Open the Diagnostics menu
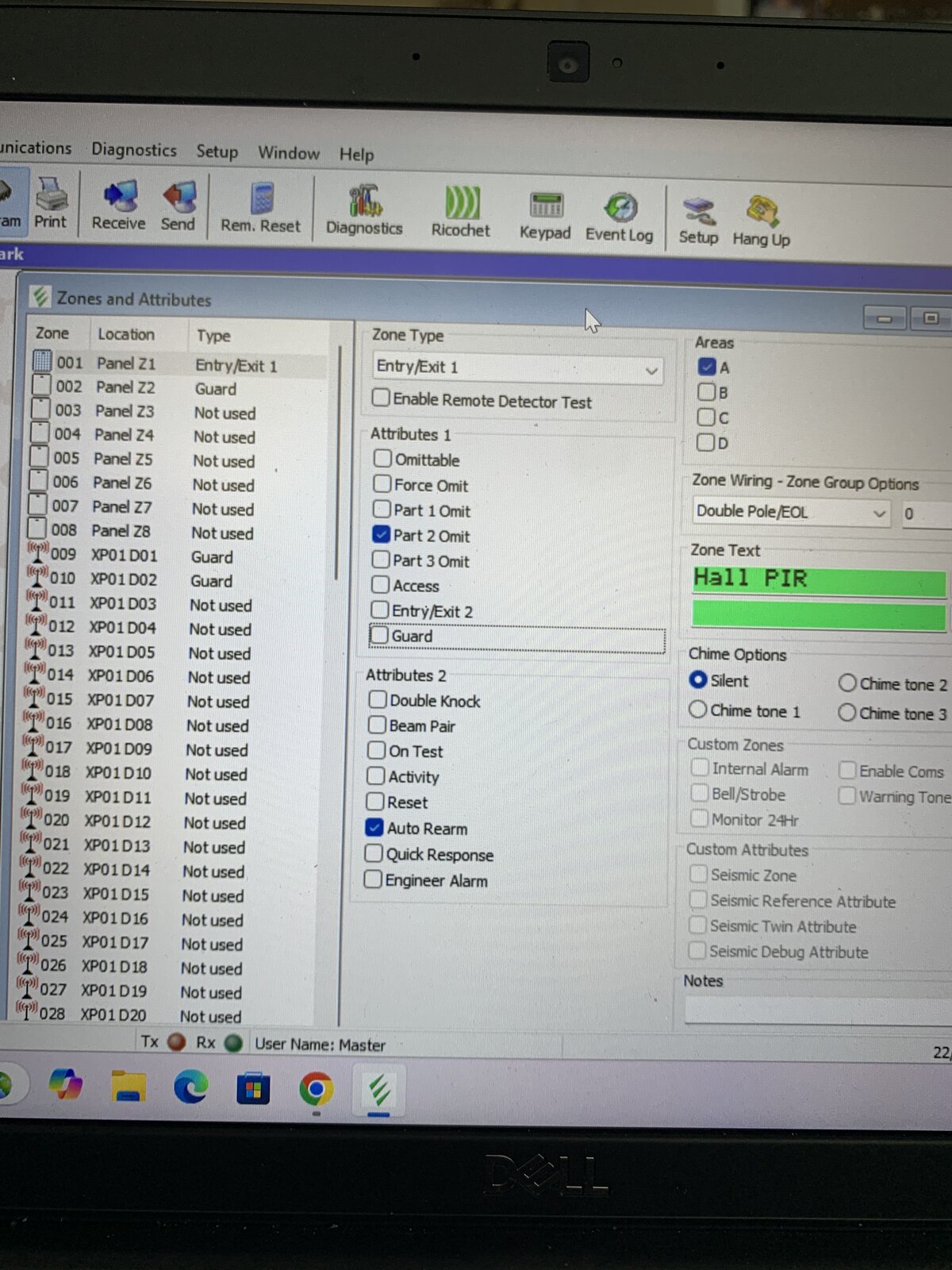 point(134,149)
